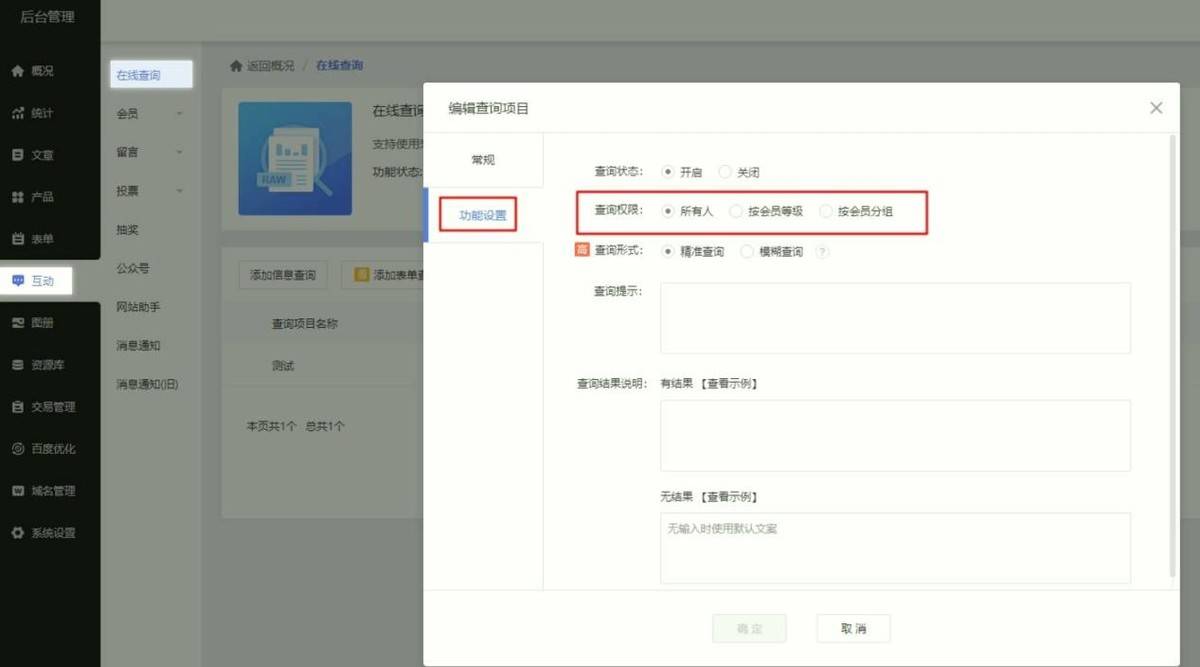Click the help icon beside 模糊查询

click(822, 252)
